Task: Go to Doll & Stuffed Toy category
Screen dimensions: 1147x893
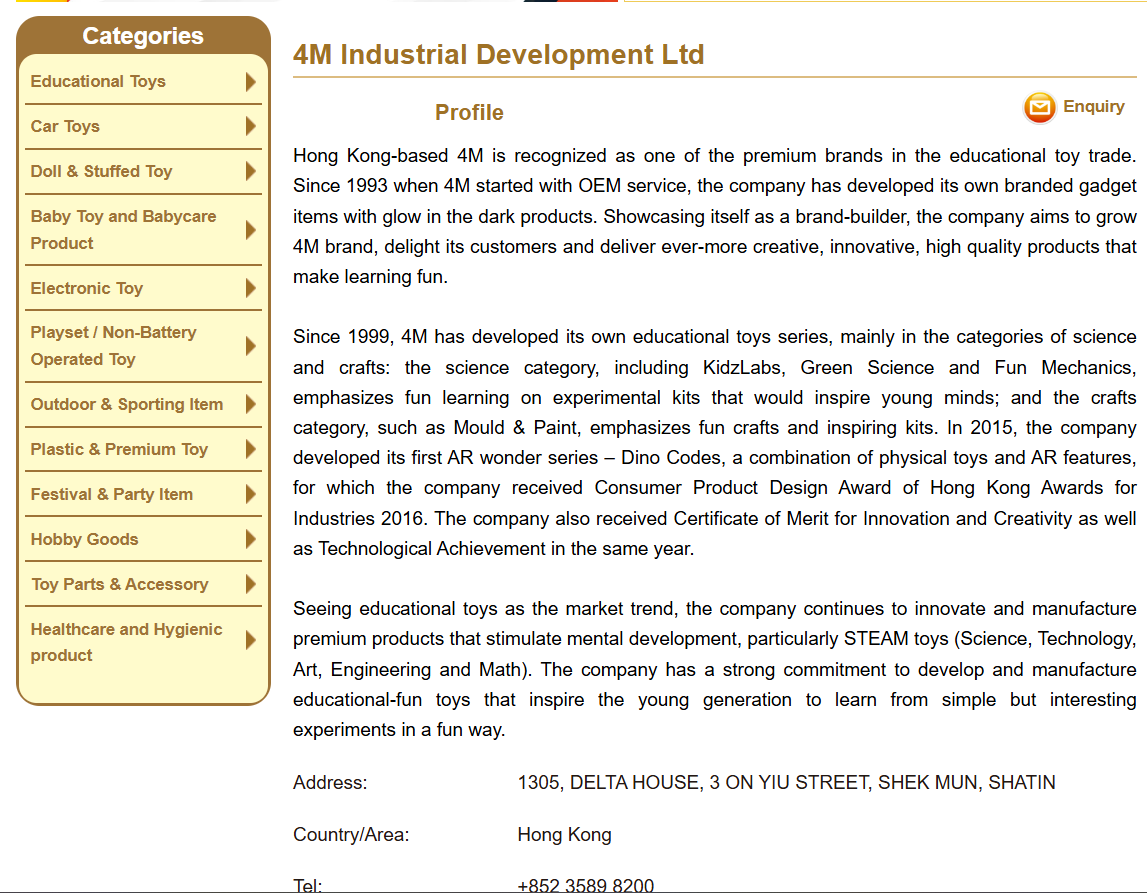Action: point(102,171)
